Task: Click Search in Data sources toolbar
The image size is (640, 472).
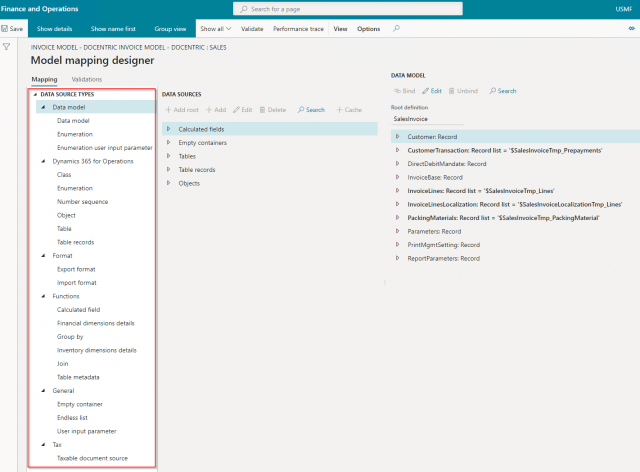Action: click(x=311, y=110)
